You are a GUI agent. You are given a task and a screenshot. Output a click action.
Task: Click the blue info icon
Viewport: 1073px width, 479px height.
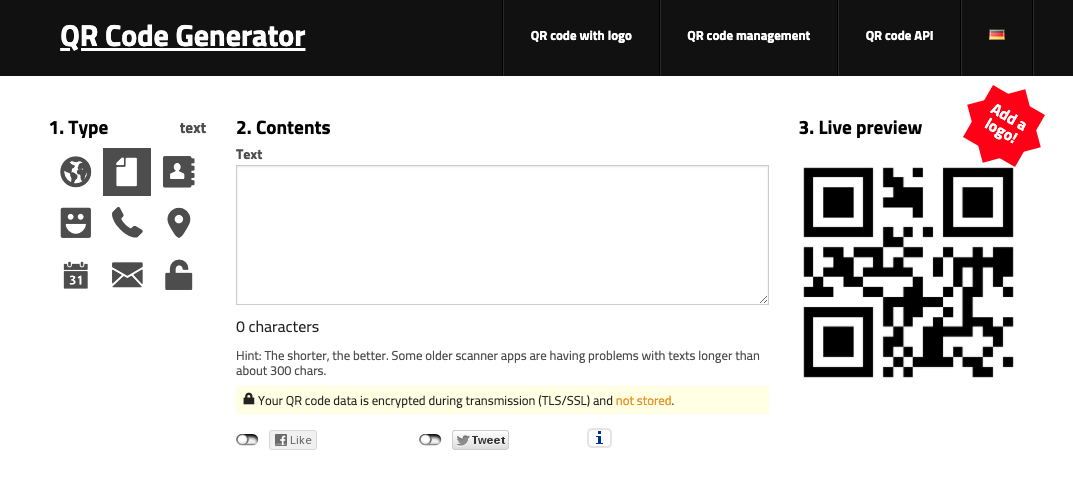599,438
